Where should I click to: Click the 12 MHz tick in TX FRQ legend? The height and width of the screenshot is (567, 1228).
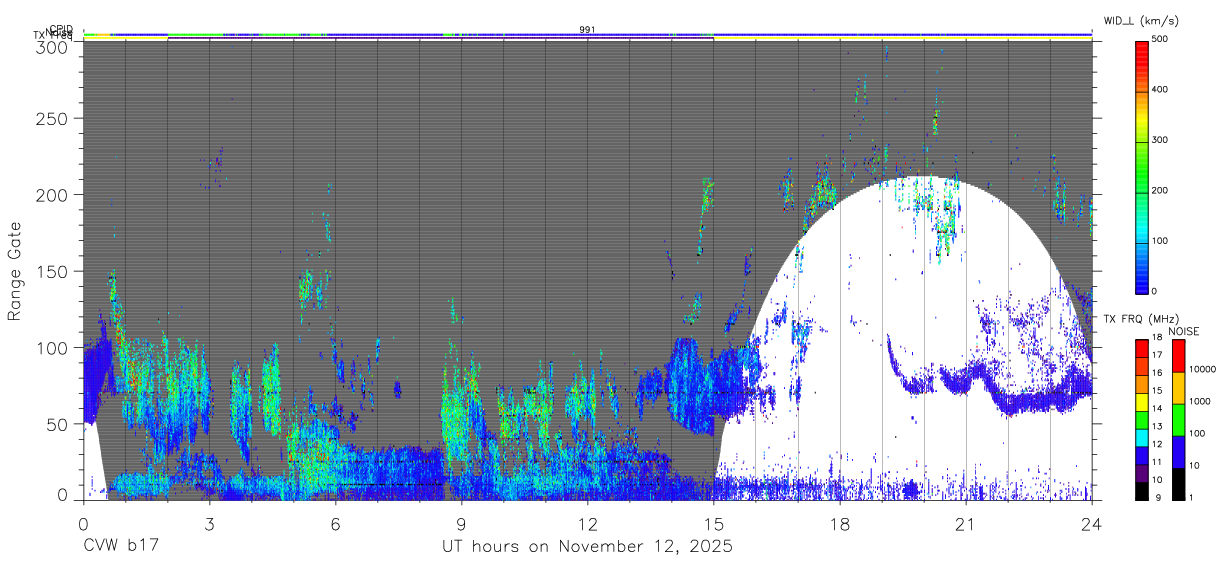coord(1158,444)
